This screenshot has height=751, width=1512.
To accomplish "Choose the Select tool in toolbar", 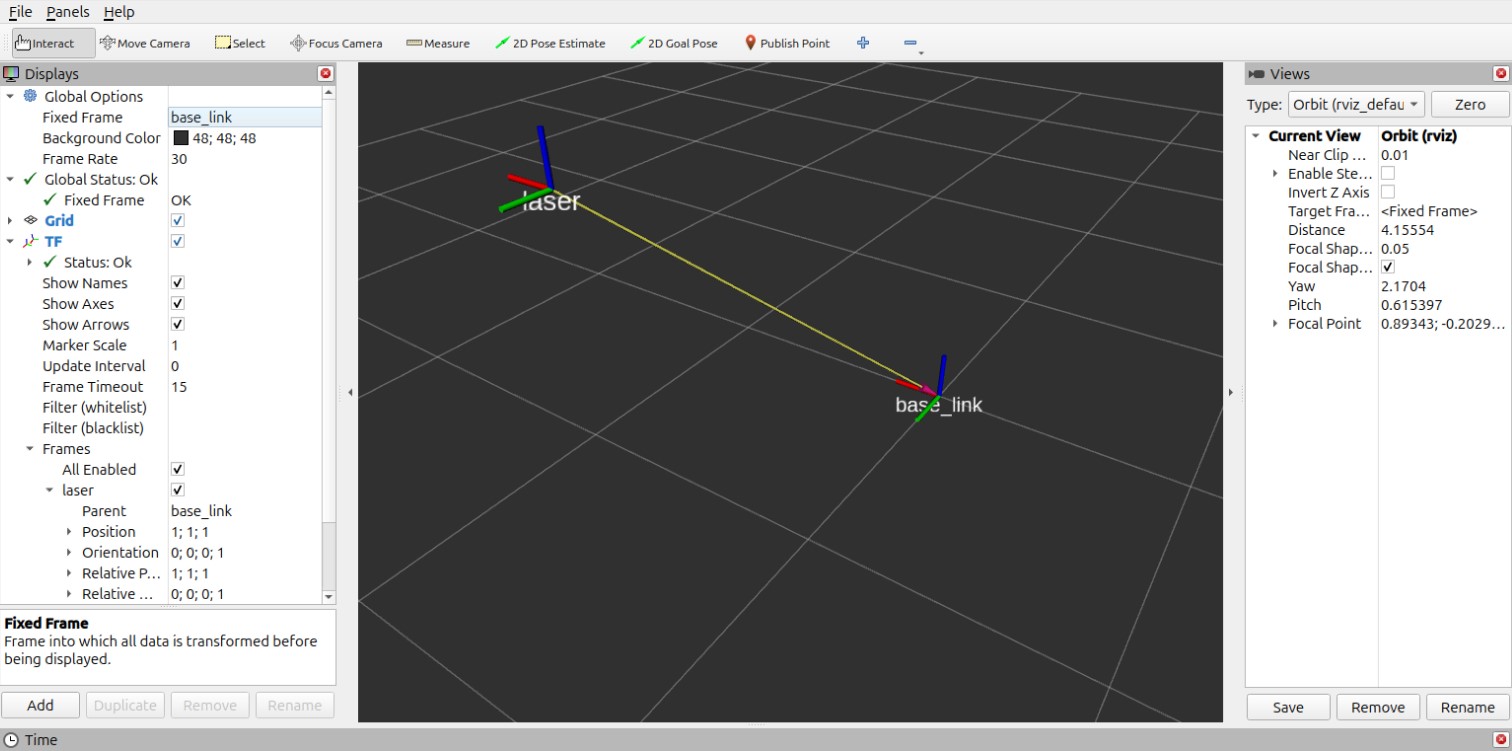I will tap(240, 43).
